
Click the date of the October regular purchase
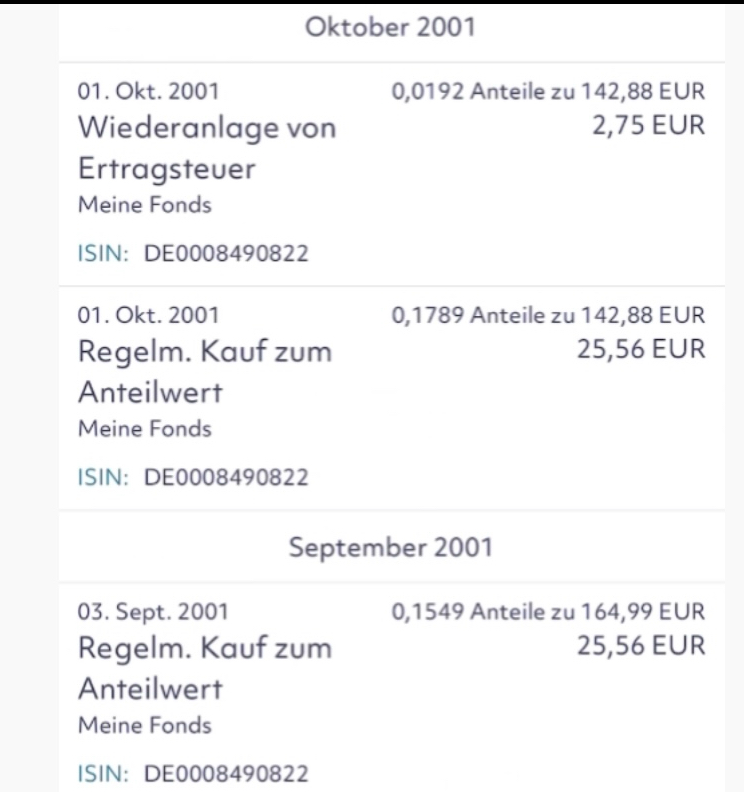148,317
